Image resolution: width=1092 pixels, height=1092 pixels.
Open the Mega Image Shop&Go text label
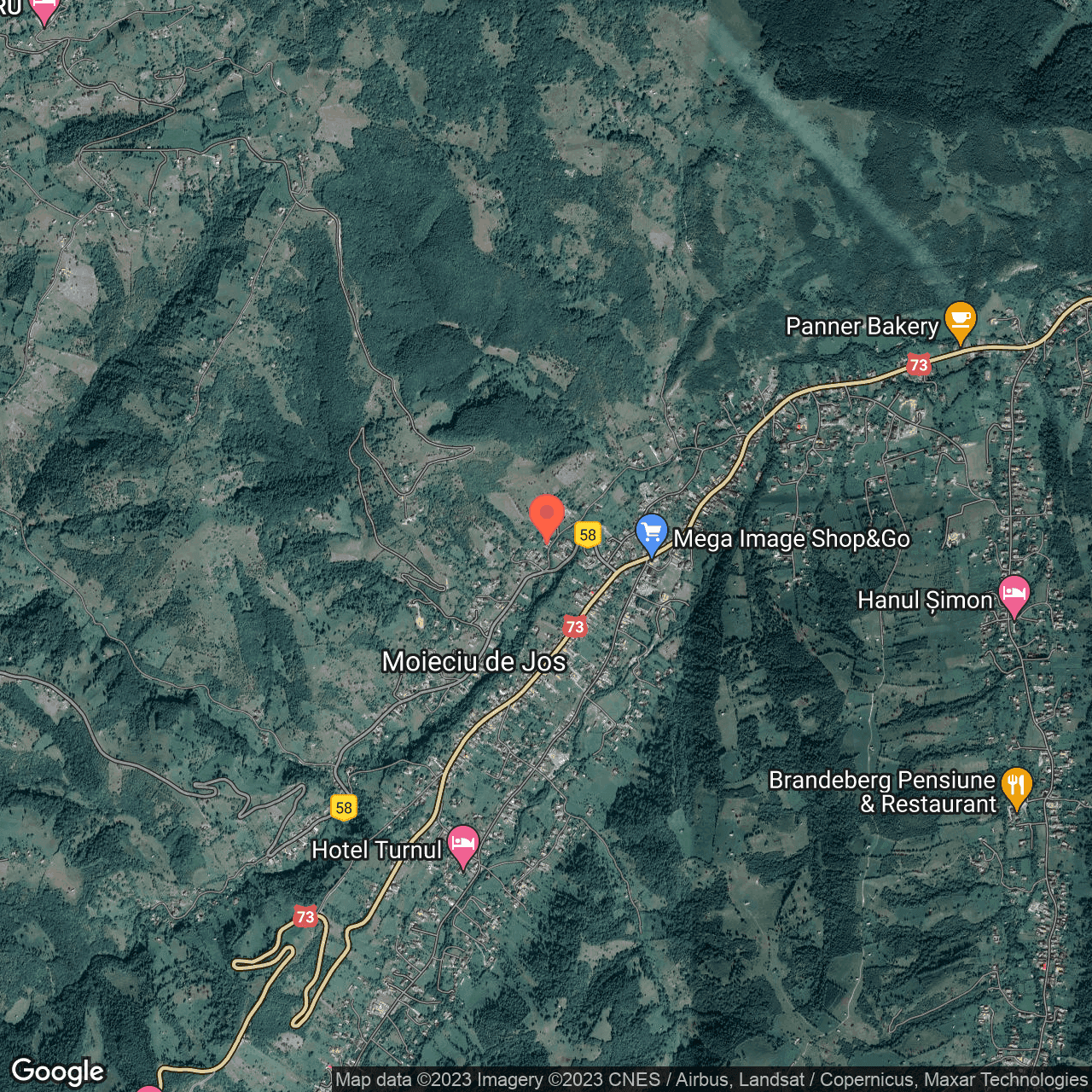792,539
